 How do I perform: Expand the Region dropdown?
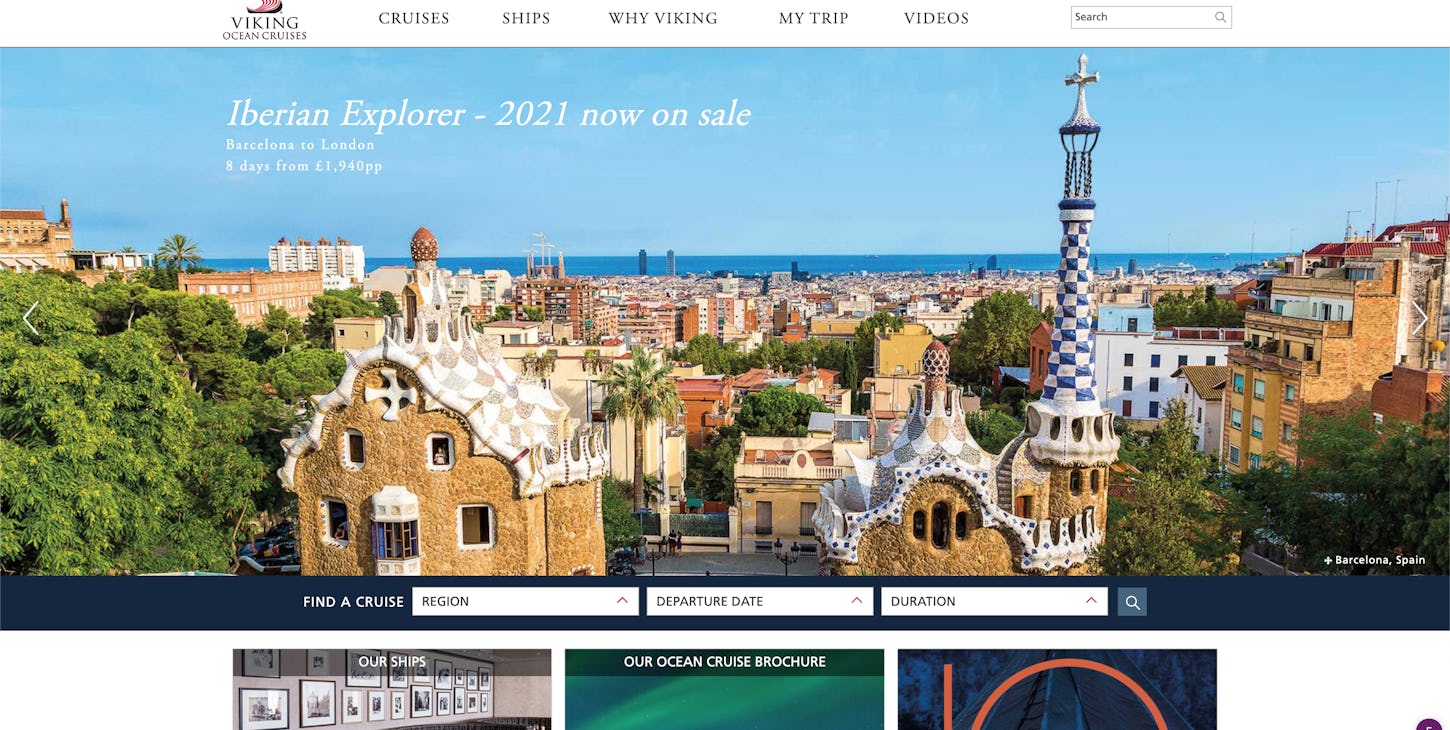click(525, 601)
